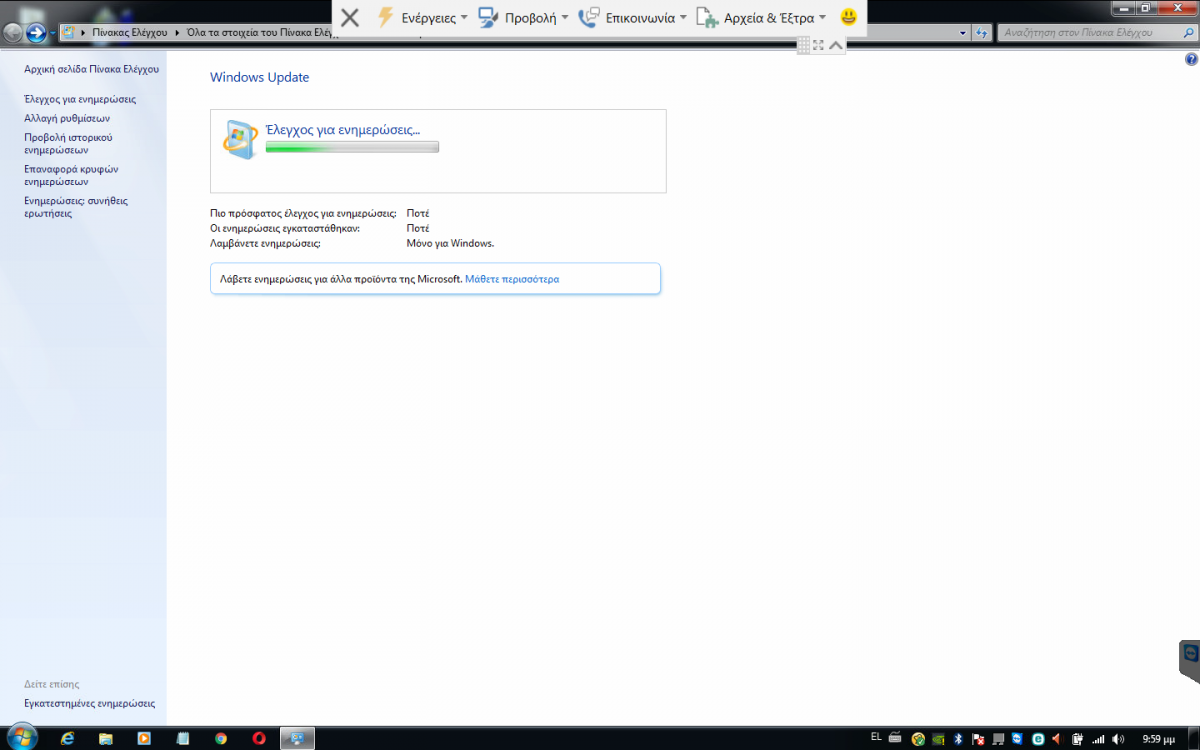Click 'Οι ενημερώσεις εγκαταστάθηκαν:' label
Image resolution: width=1200 pixels, height=750 pixels.
[285, 228]
